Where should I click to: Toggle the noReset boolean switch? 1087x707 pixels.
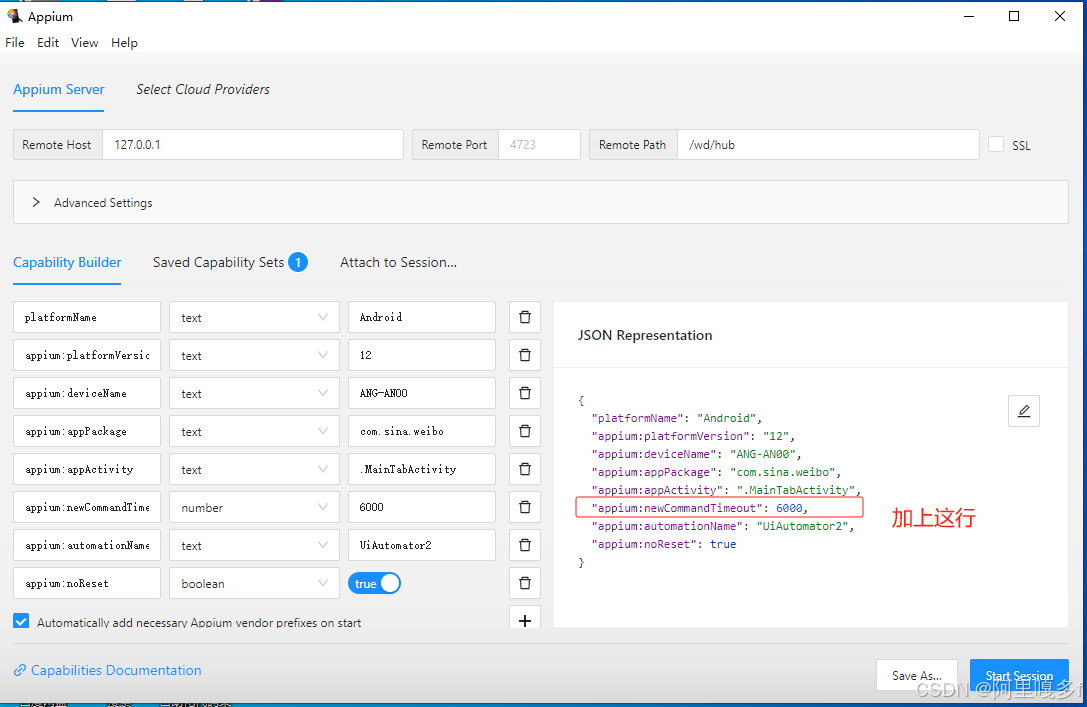point(374,584)
